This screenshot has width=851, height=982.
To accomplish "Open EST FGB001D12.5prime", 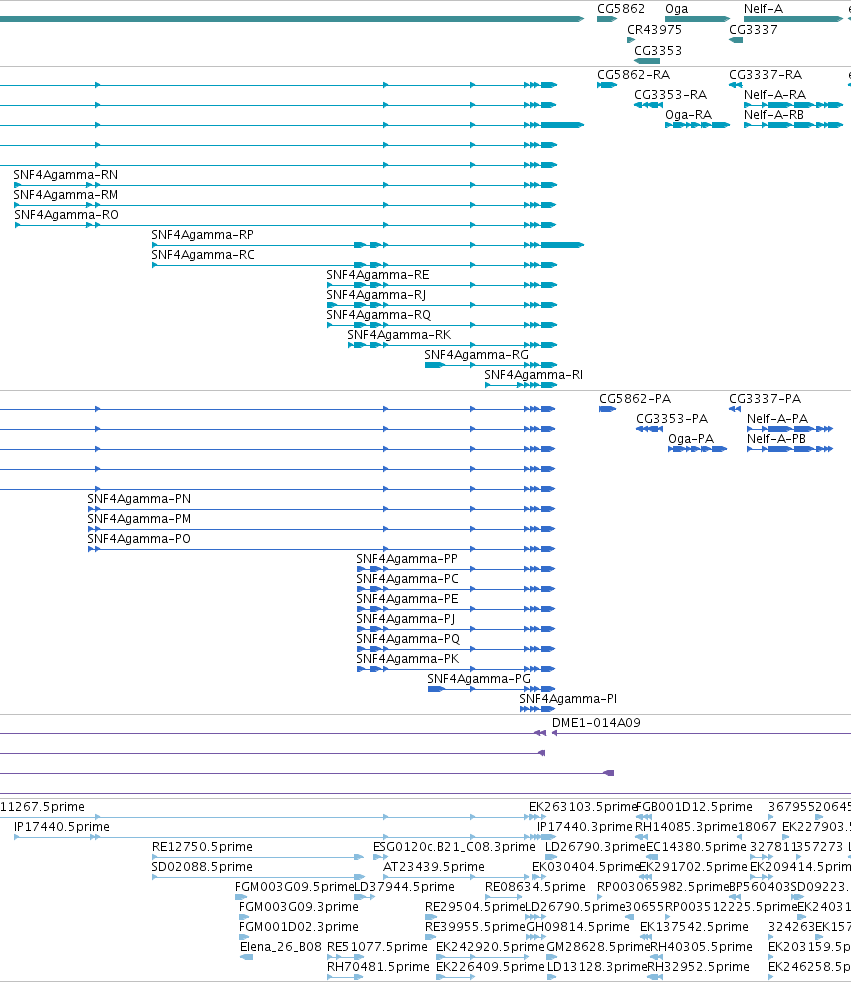I will coord(694,807).
